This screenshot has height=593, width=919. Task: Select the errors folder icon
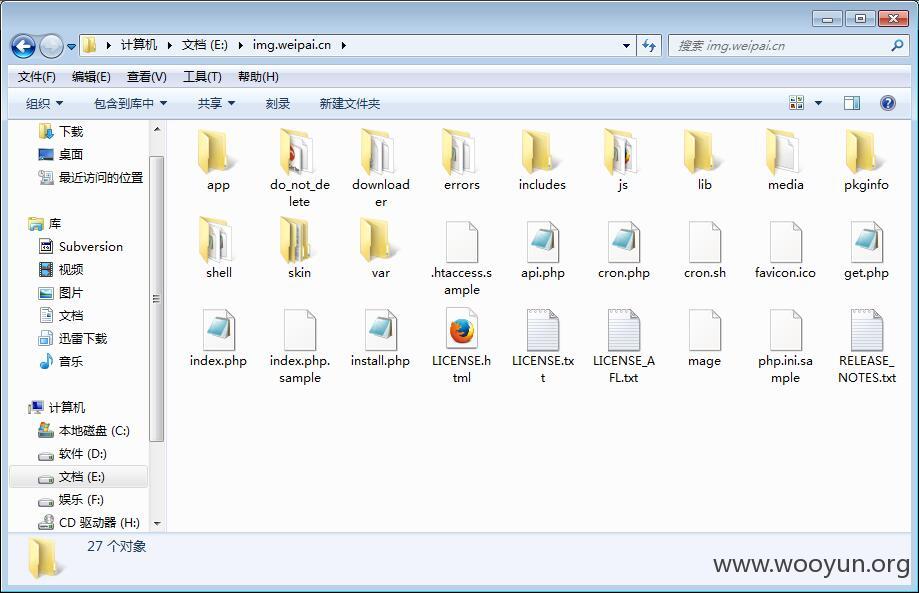pyautogui.click(x=461, y=152)
